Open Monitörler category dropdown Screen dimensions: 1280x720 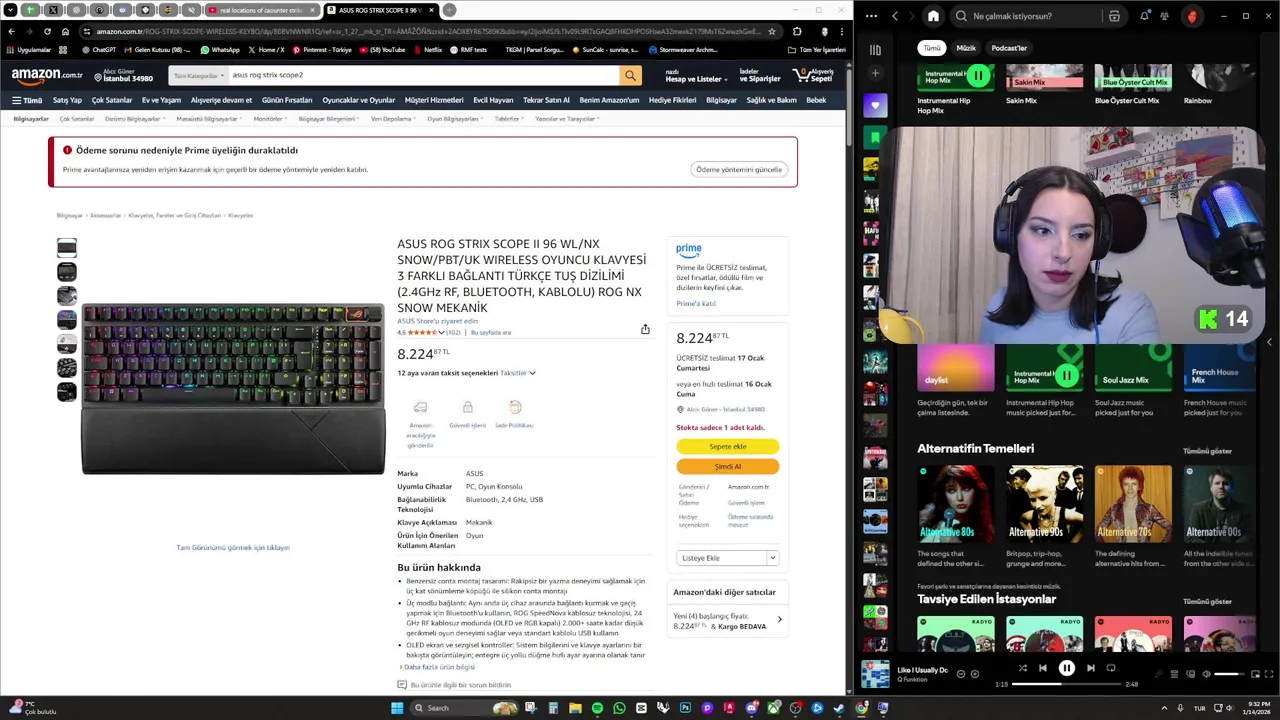pos(270,119)
